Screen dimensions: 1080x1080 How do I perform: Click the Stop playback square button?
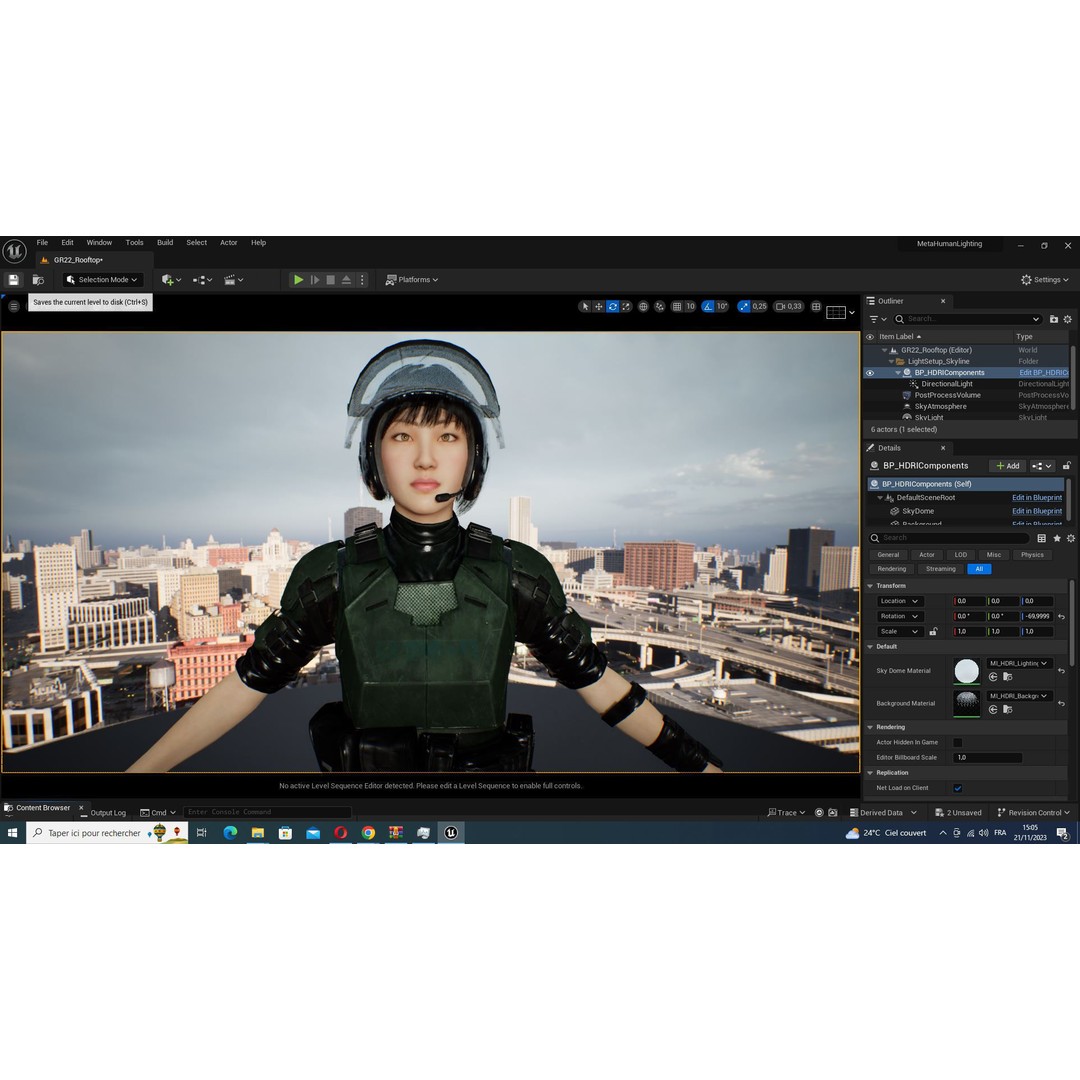tap(331, 280)
